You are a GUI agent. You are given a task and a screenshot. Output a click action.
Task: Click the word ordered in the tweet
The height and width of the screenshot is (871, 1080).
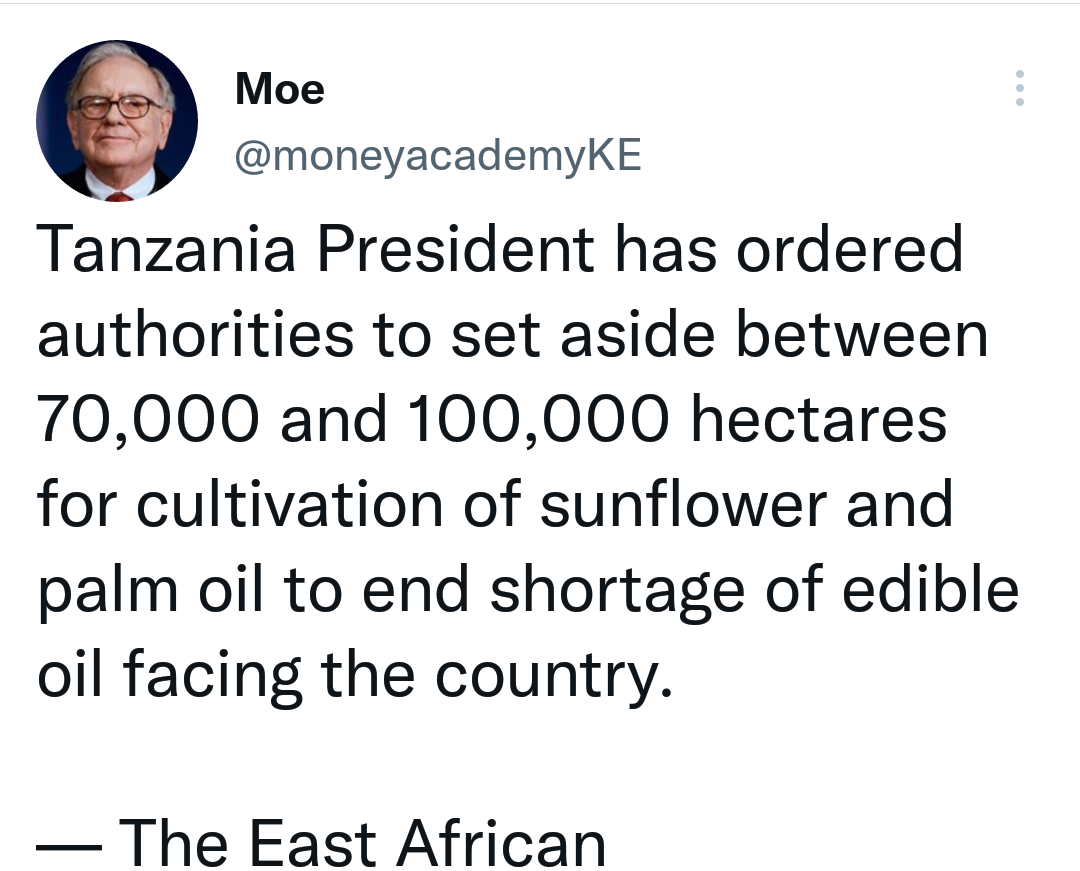[x=849, y=249]
